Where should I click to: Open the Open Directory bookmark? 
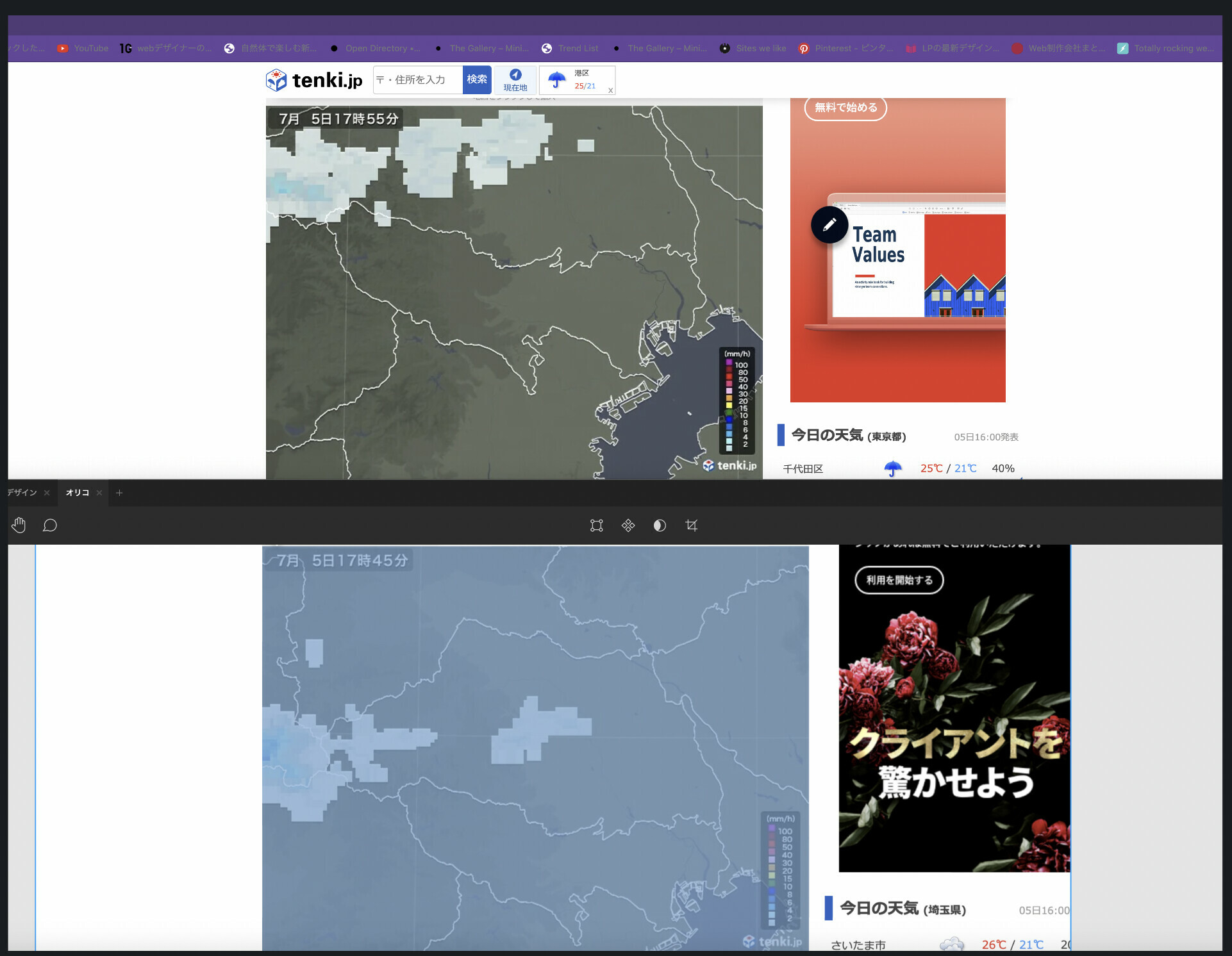pos(376,48)
